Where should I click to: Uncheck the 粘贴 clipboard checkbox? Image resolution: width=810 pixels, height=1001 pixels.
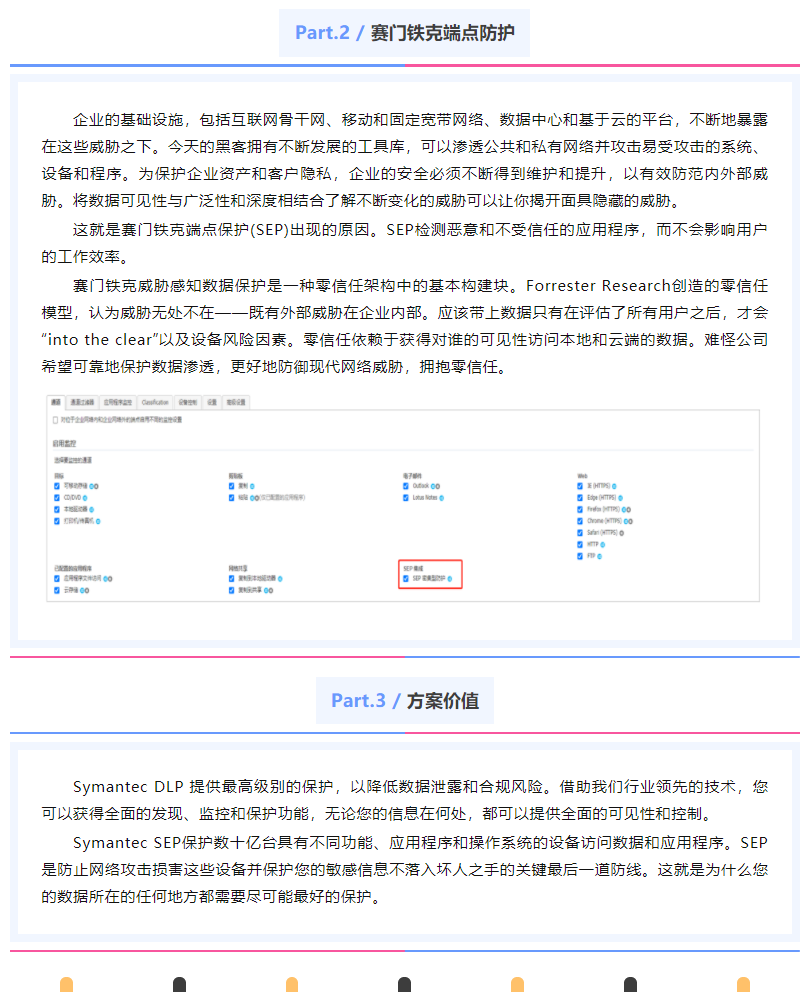click(x=232, y=498)
